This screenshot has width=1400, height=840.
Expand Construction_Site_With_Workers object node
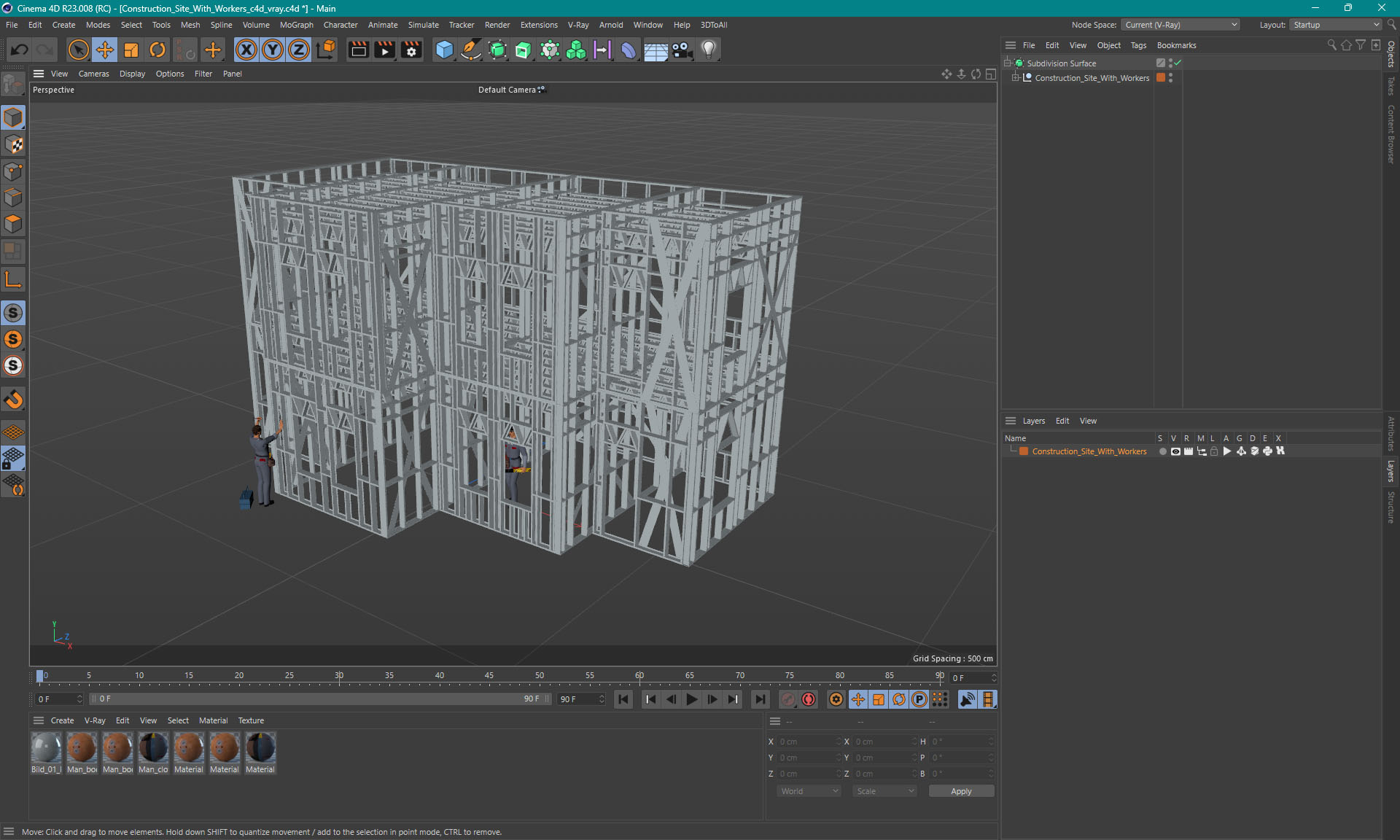[1015, 77]
